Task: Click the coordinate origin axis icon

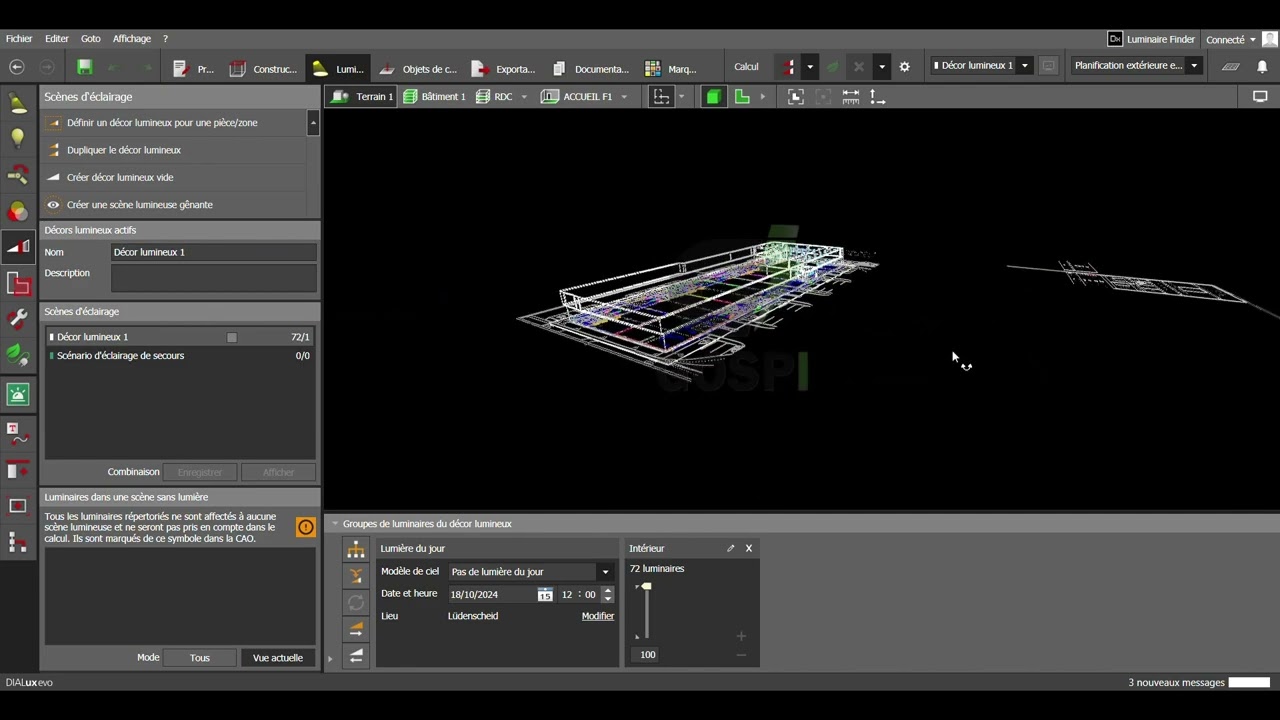Action: 877,97
